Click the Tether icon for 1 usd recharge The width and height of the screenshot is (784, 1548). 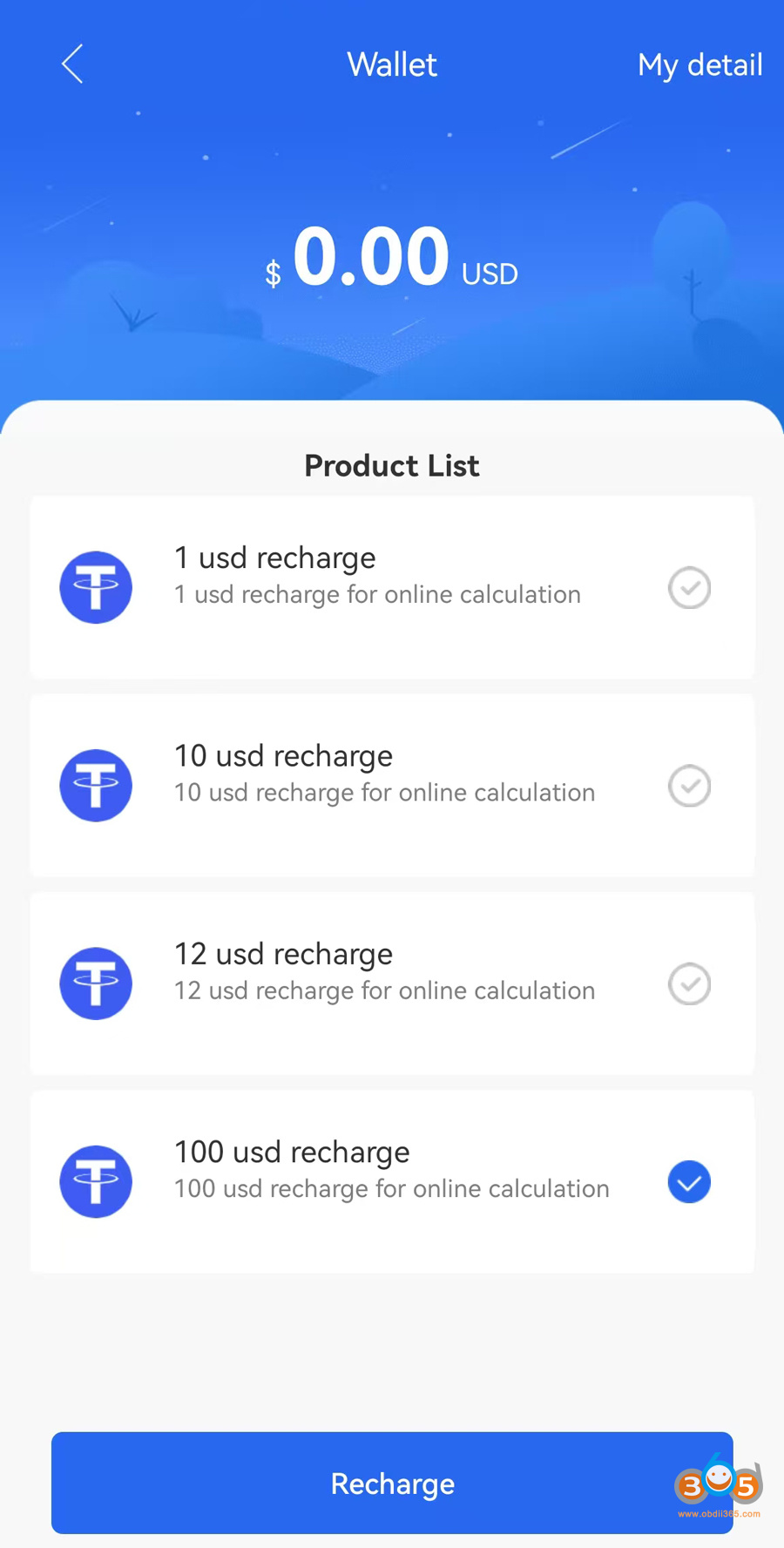point(96,587)
